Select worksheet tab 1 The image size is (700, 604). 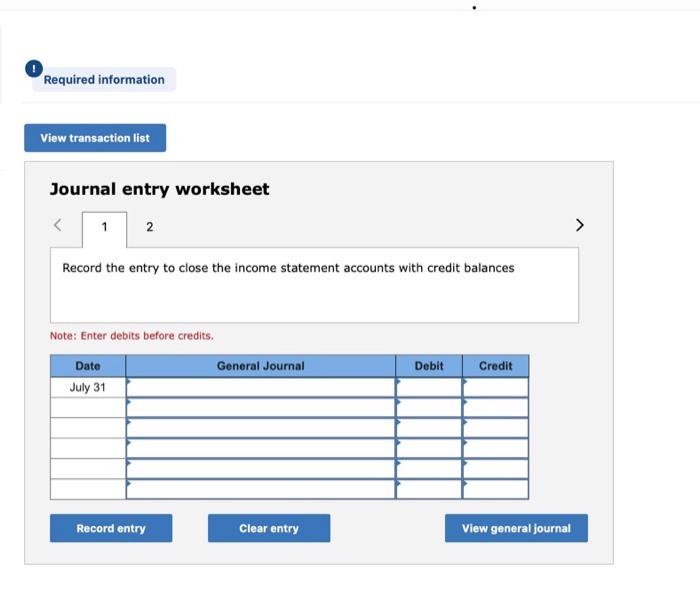[104, 227]
